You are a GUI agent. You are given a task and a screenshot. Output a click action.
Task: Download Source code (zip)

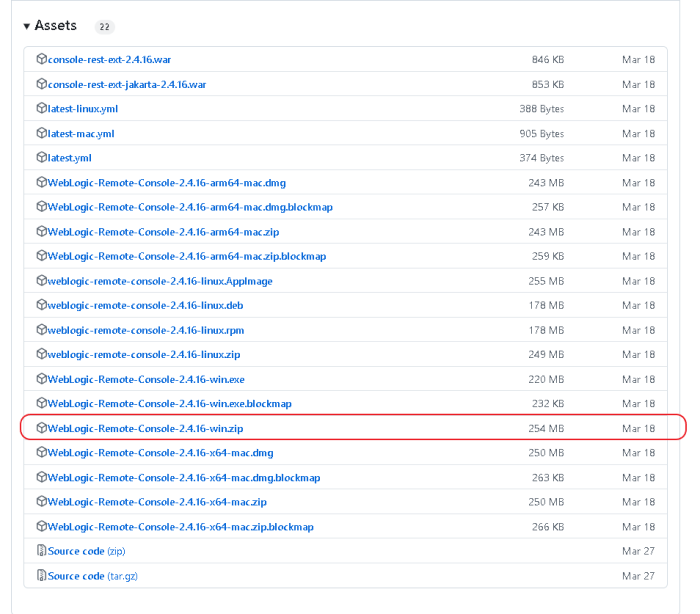[87, 551]
